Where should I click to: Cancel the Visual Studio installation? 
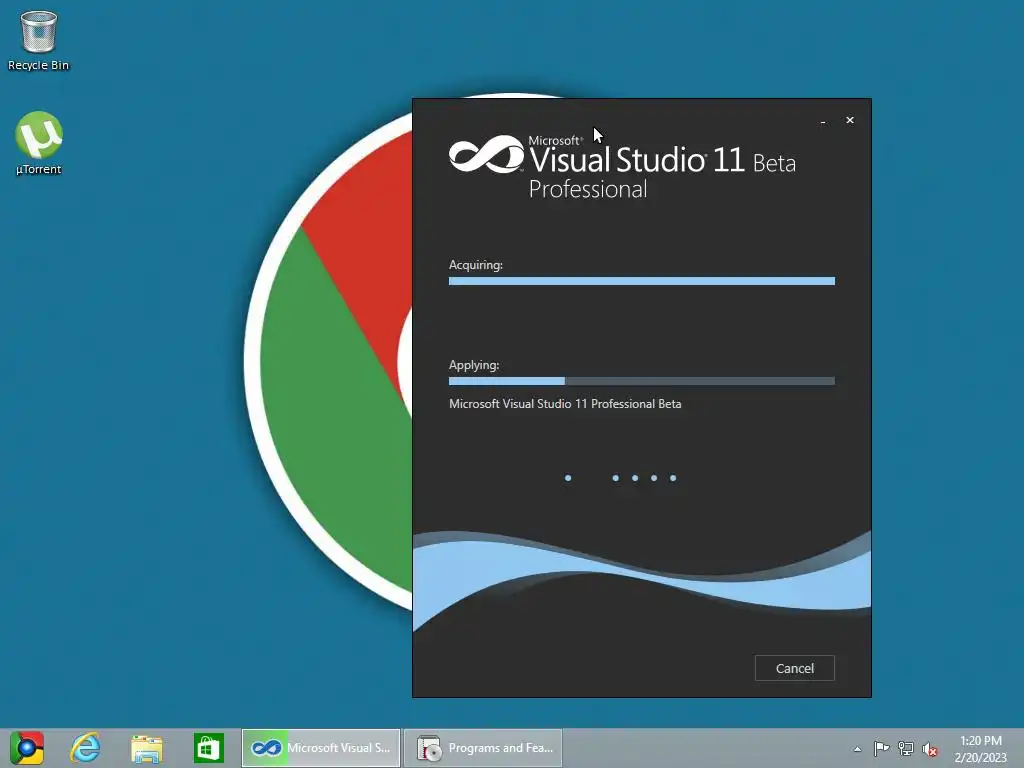pyautogui.click(x=795, y=668)
